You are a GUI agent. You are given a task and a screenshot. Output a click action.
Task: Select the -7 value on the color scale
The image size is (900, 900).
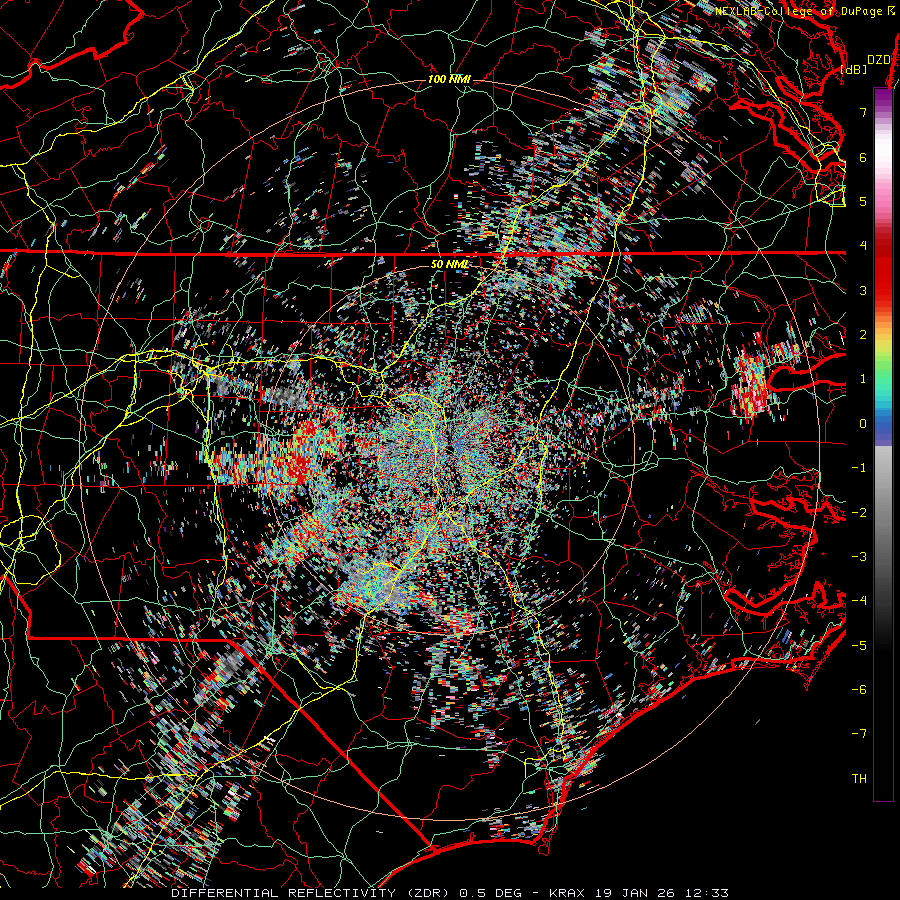click(x=859, y=734)
